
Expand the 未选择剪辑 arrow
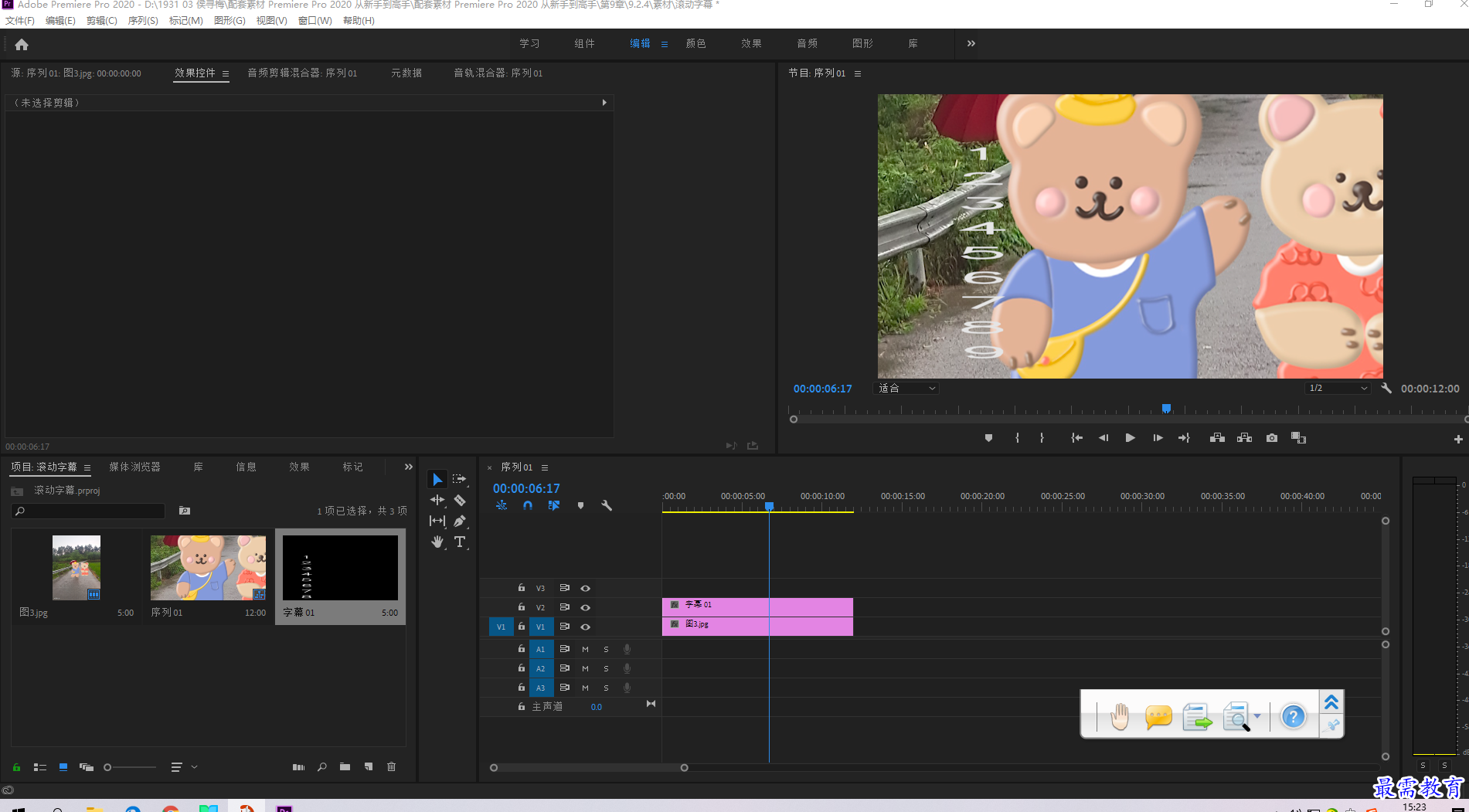(x=604, y=102)
